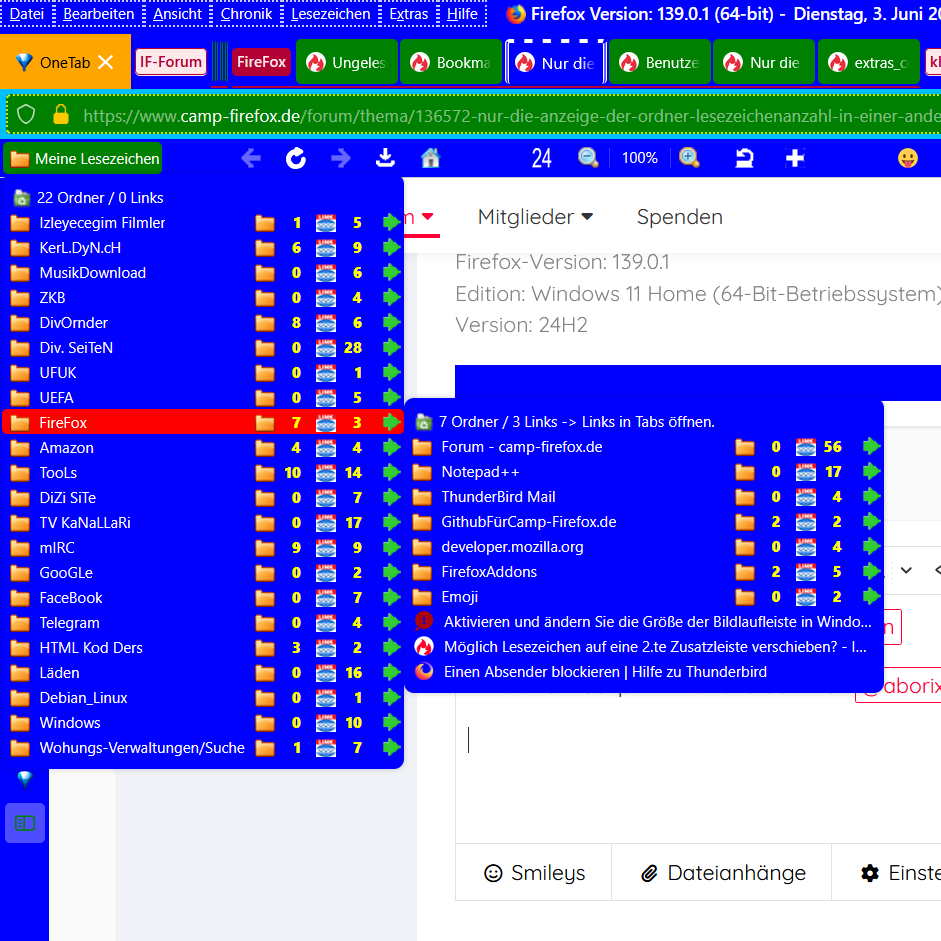Open the Spenden link
Screen dimensions: 941x941
(x=679, y=217)
